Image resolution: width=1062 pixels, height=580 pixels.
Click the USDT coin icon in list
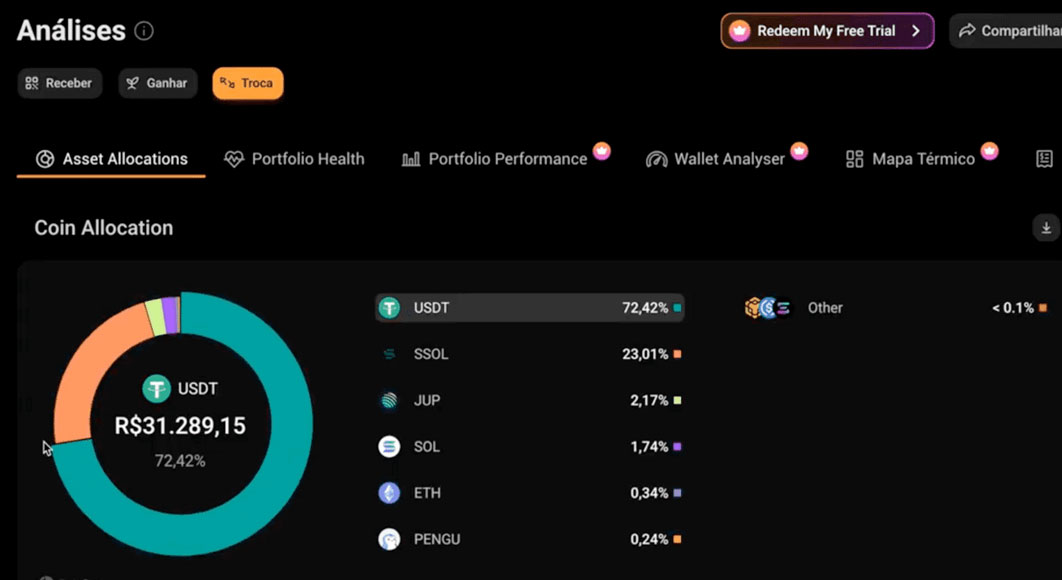pyautogui.click(x=389, y=308)
